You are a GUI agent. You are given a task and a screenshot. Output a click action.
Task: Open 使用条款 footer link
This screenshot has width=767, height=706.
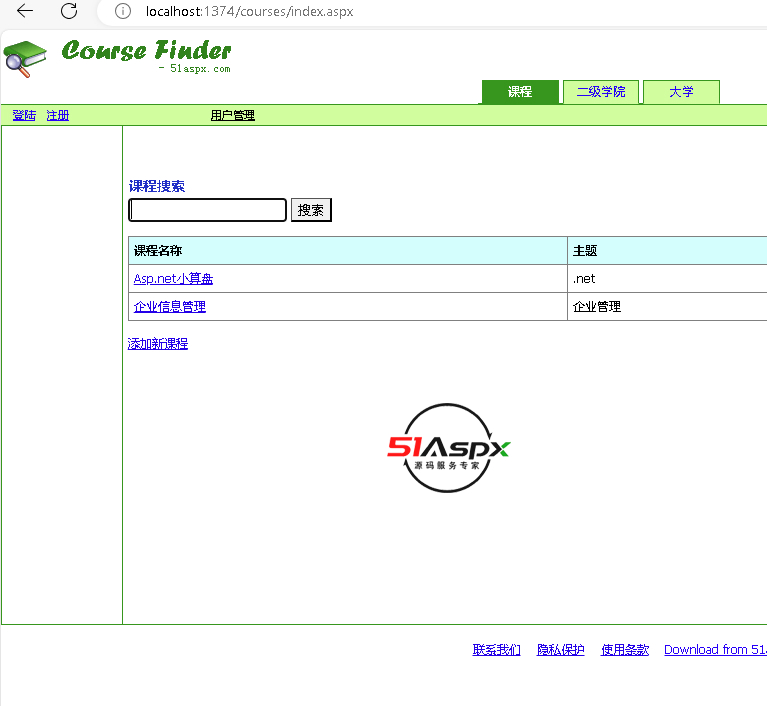(625, 650)
